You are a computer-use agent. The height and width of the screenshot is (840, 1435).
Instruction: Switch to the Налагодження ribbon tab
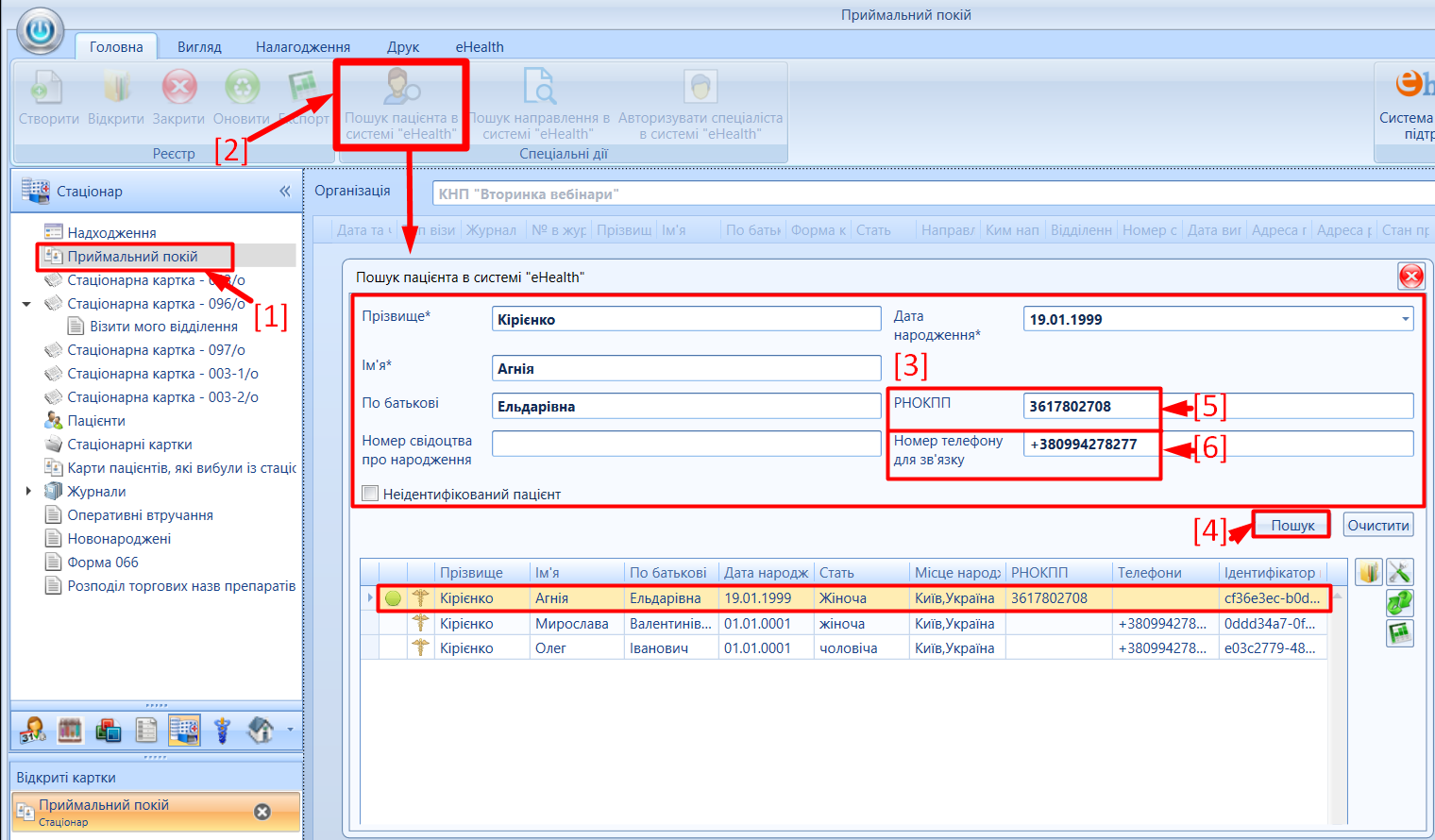pos(303,46)
